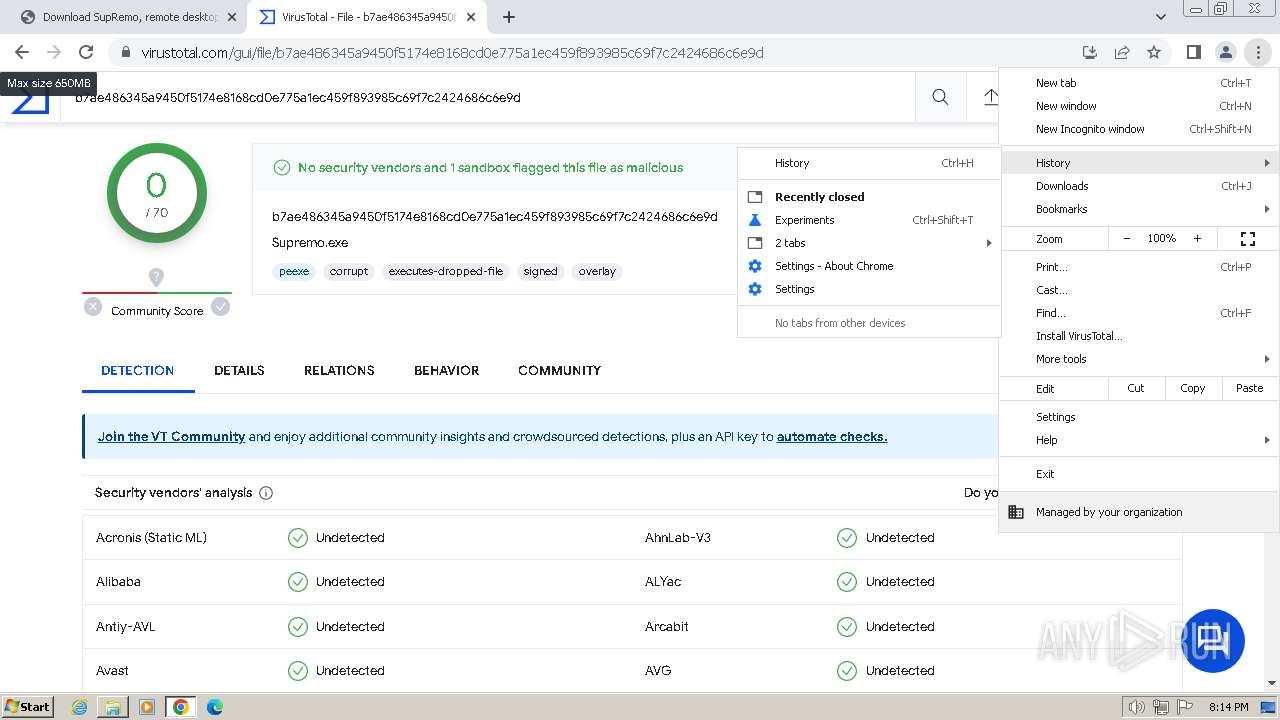This screenshot has width=1280, height=720.
Task: Open the Chrome profile avatar
Action: 1225,52
